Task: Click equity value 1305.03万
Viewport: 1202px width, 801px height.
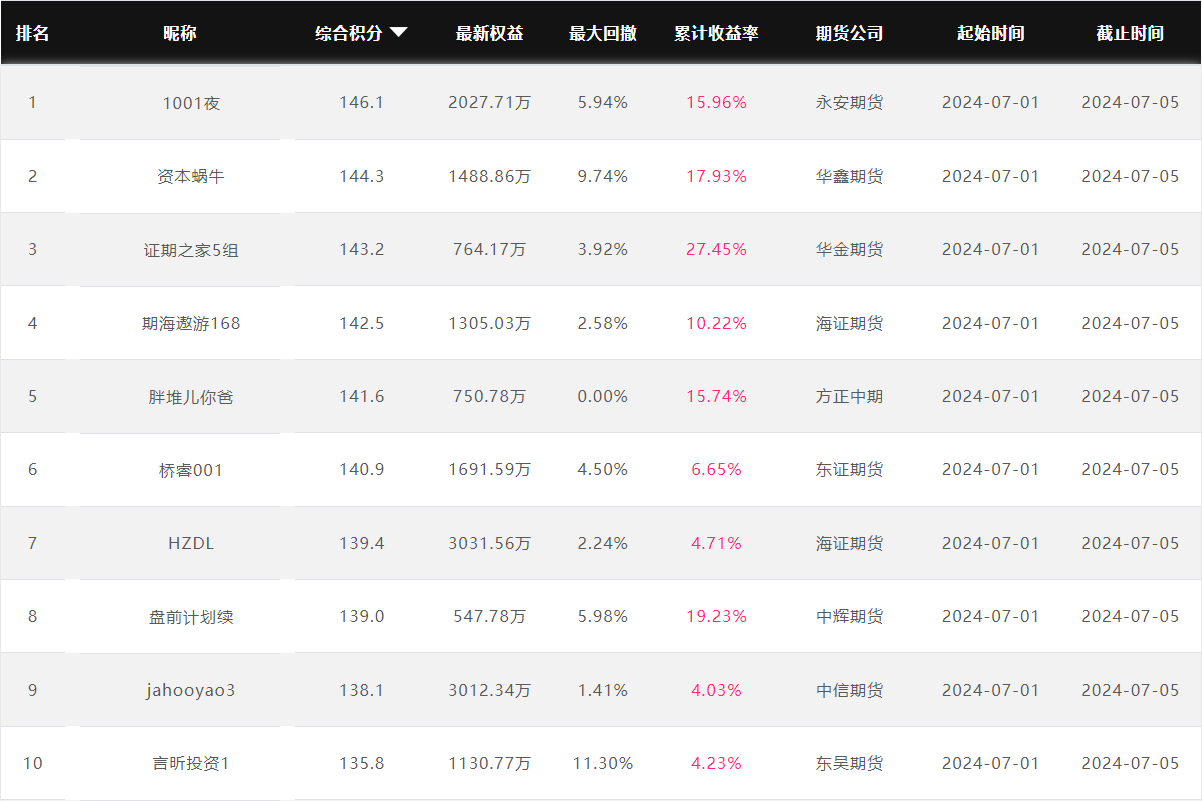Action: pyautogui.click(x=490, y=323)
